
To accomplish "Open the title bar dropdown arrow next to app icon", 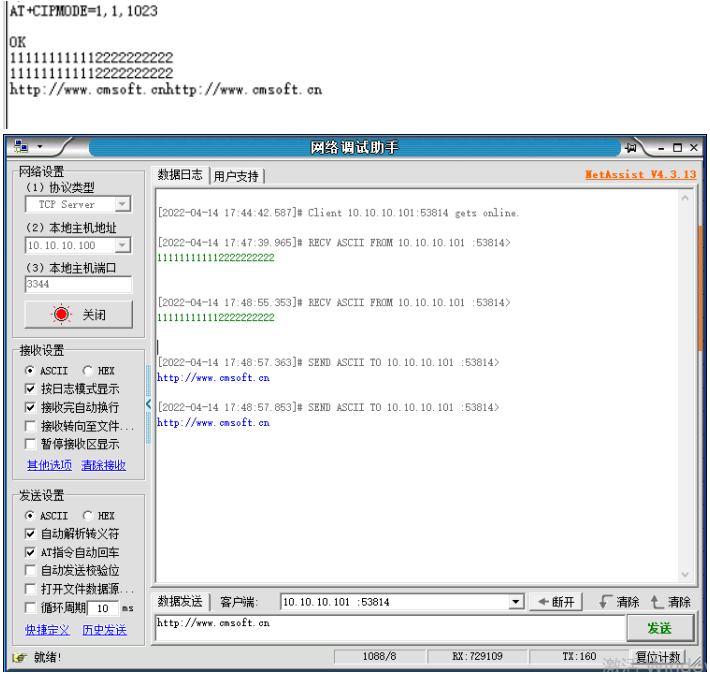I will [40, 147].
